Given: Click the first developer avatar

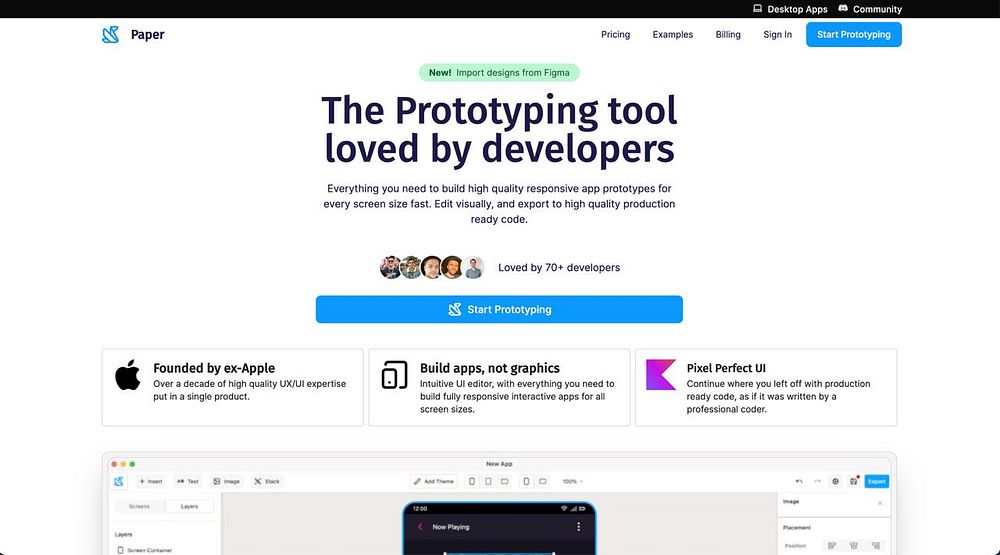Looking at the screenshot, I should point(390,267).
